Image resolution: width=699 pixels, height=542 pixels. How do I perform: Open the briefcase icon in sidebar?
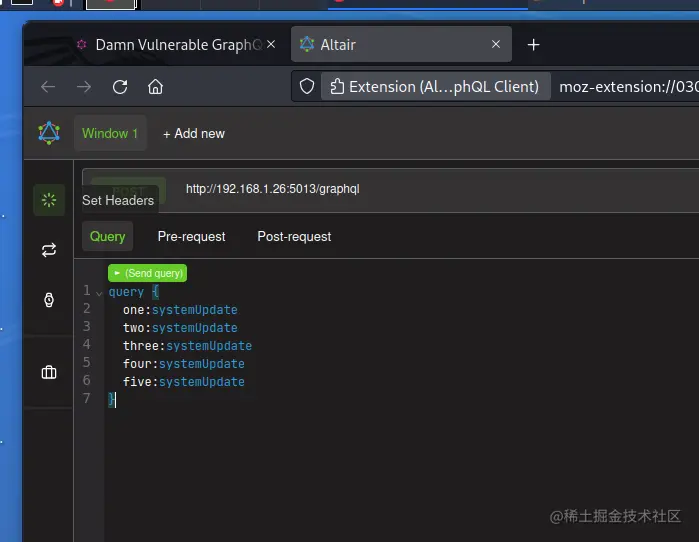[x=49, y=372]
